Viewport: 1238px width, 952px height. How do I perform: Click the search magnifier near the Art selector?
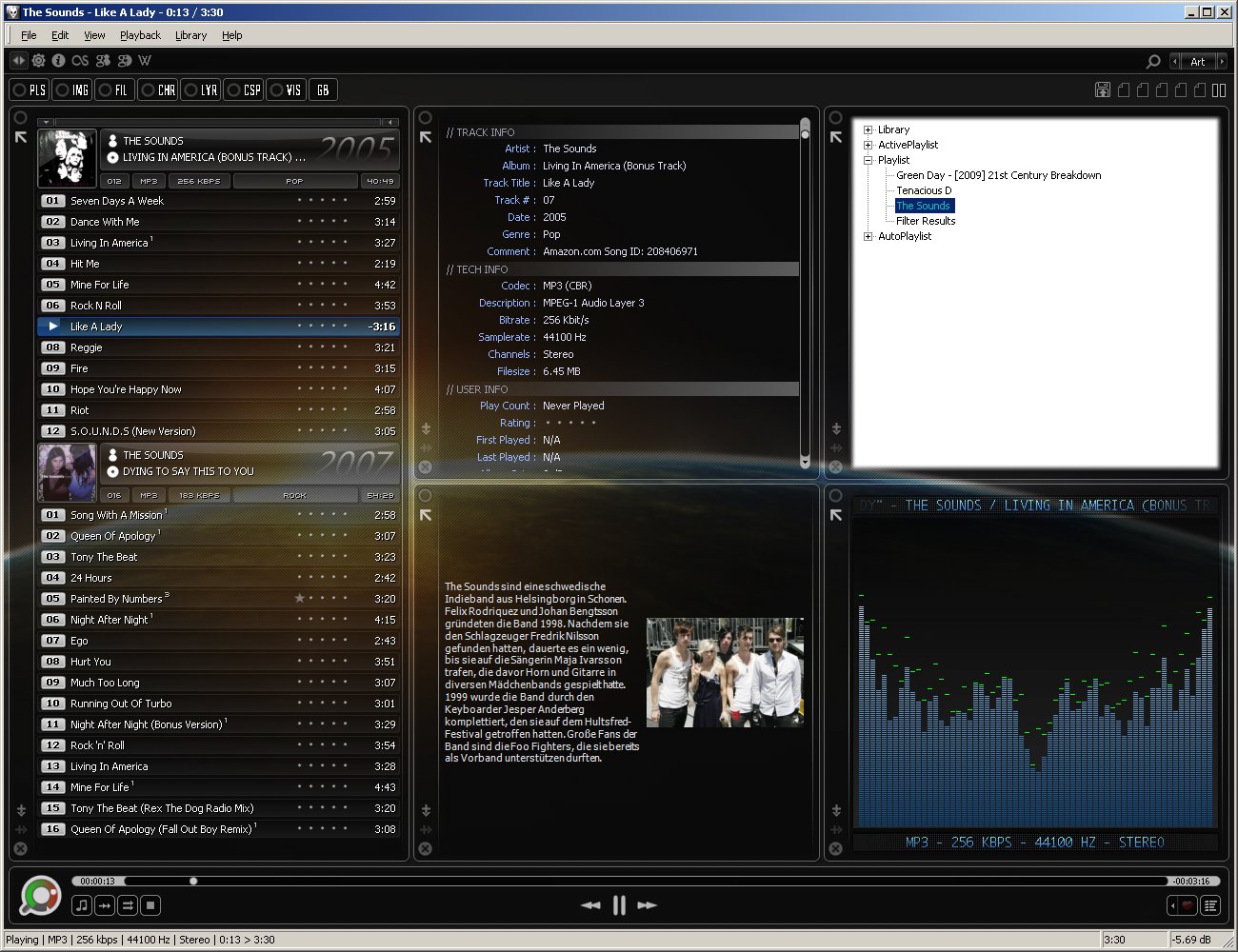[x=1153, y=61]
